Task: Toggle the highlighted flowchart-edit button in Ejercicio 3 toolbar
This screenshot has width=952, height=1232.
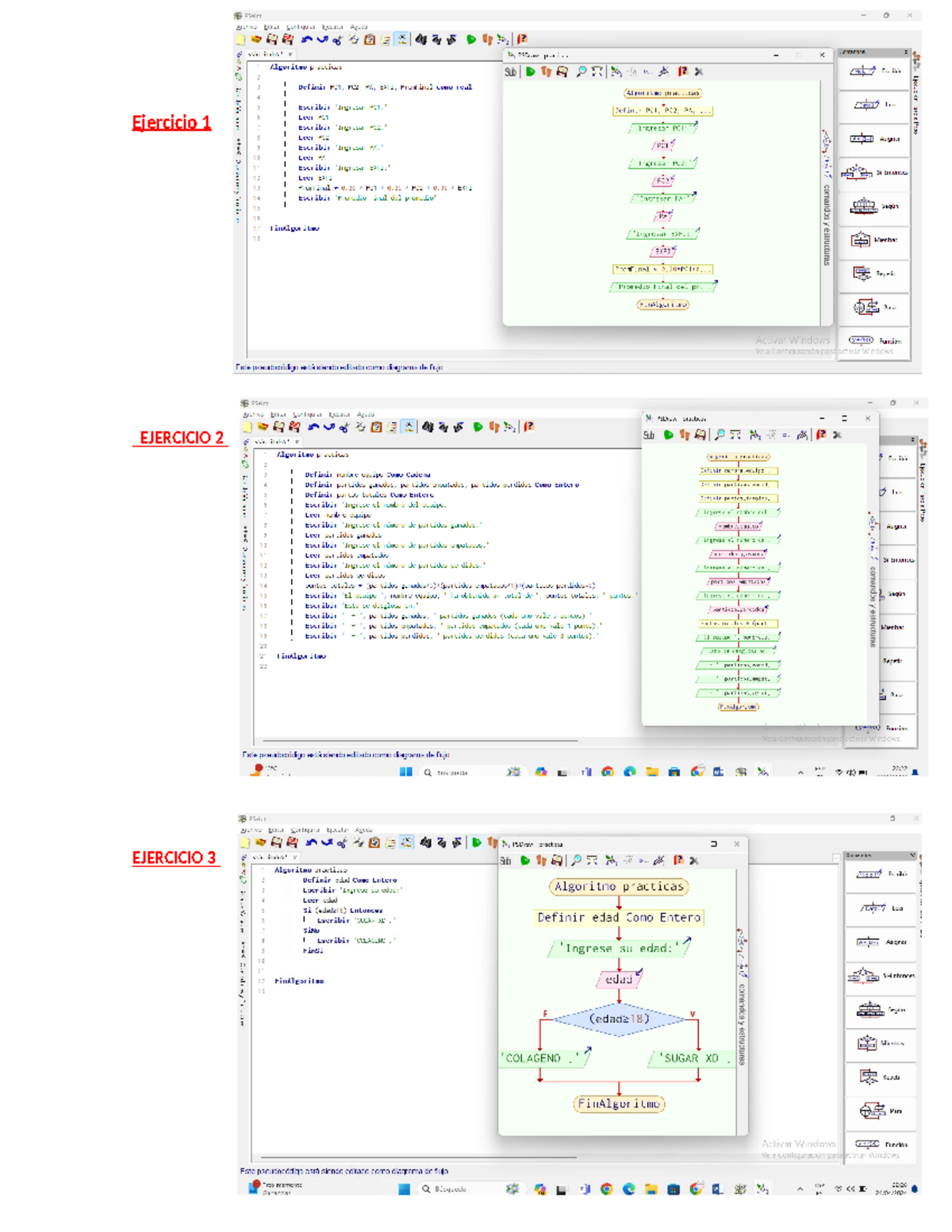Action: 407,842
